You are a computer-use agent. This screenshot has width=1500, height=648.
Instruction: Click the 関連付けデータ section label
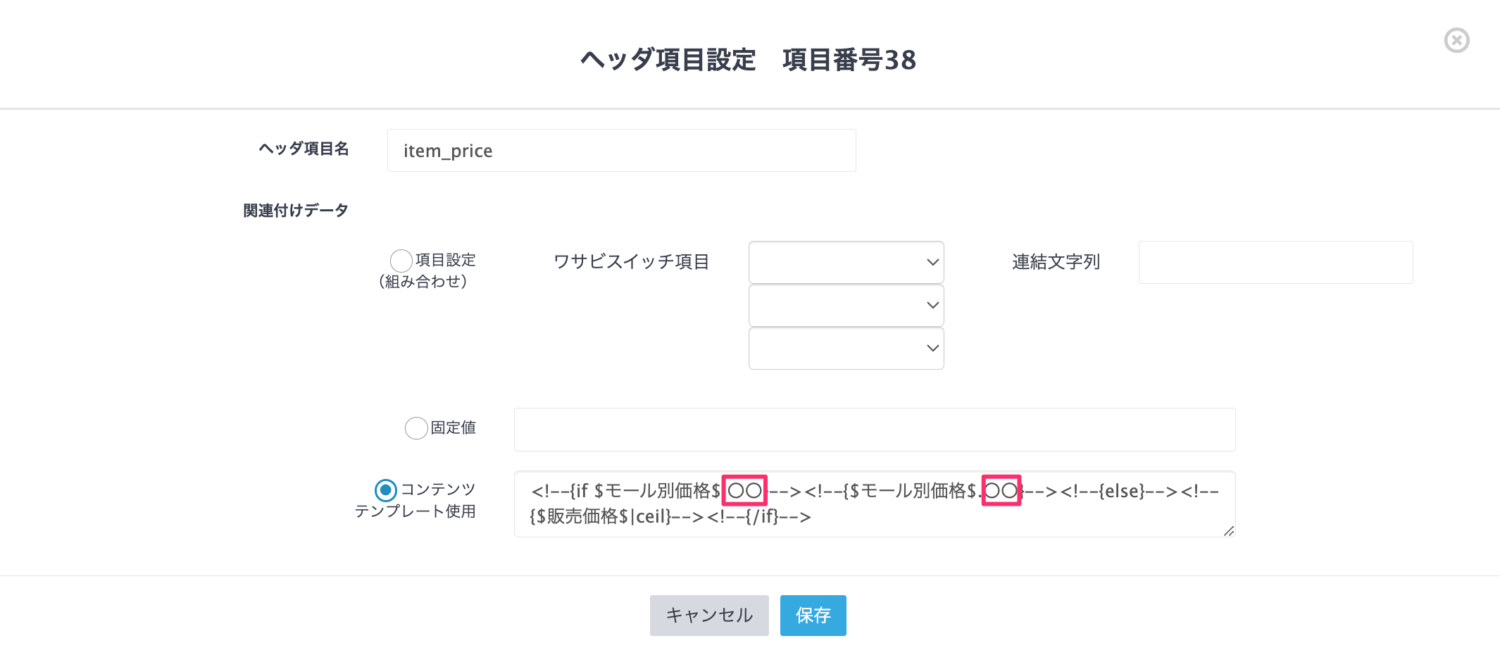296,210
